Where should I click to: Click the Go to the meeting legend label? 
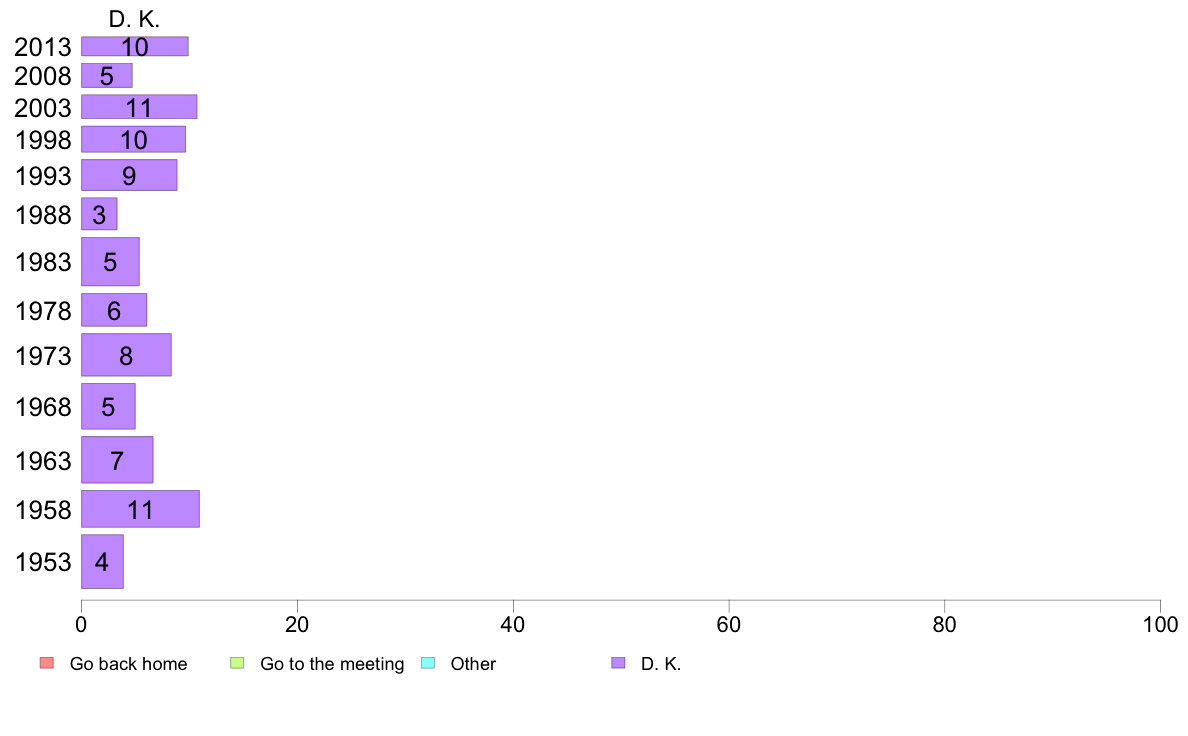332,664
